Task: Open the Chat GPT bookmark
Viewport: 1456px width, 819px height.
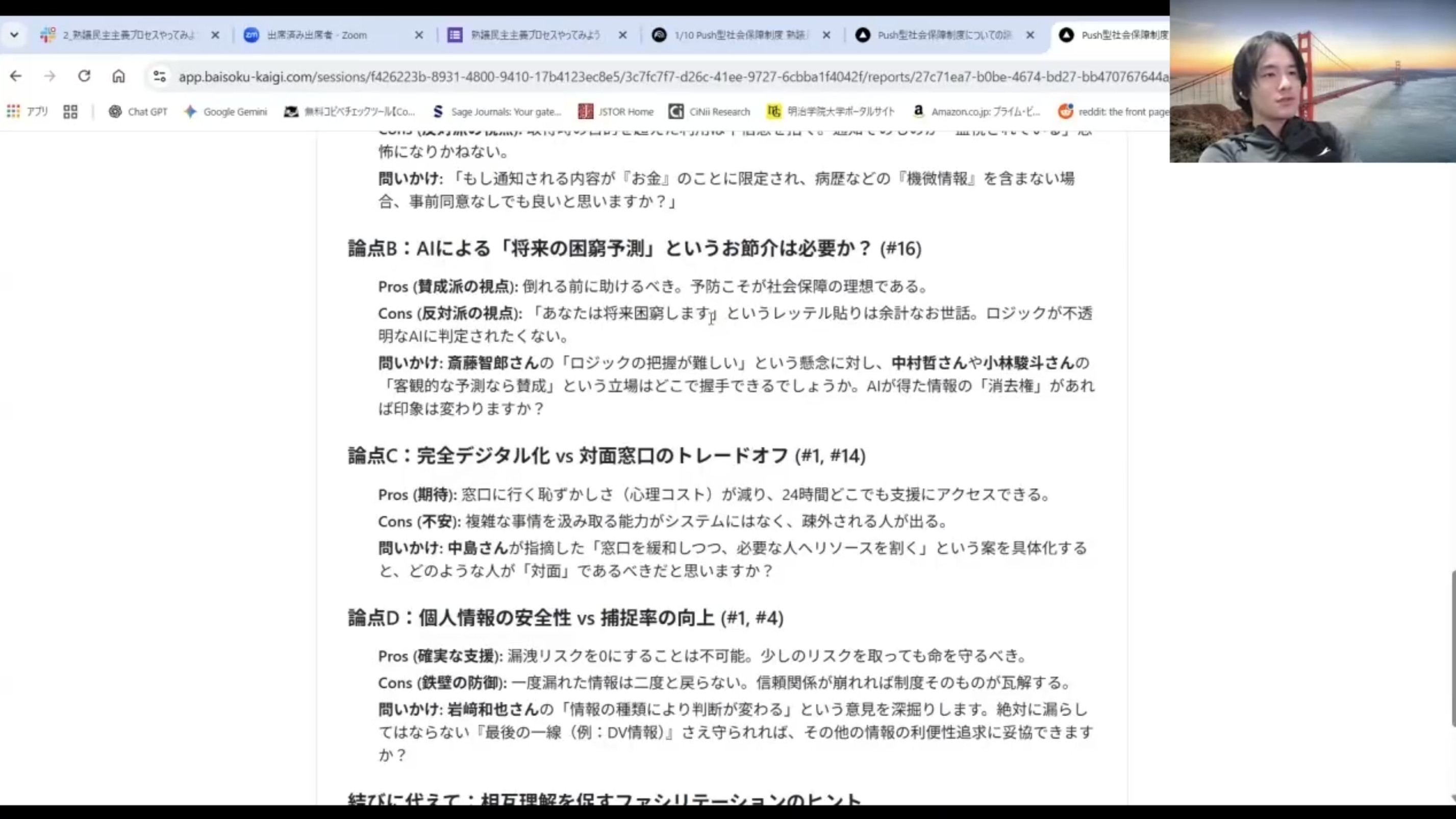Action: click(x=138, y=112)
